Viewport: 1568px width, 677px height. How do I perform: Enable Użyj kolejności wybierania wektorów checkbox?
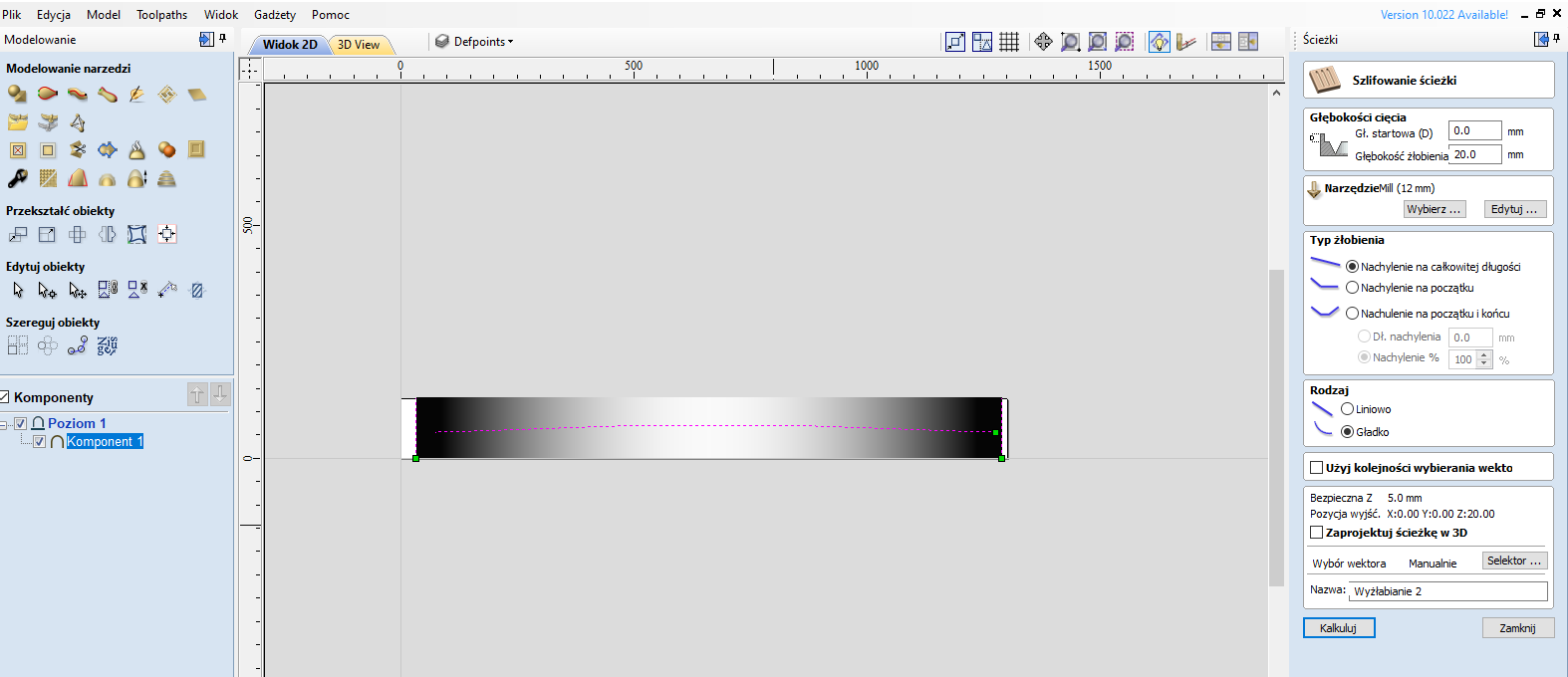[1316, 468]
